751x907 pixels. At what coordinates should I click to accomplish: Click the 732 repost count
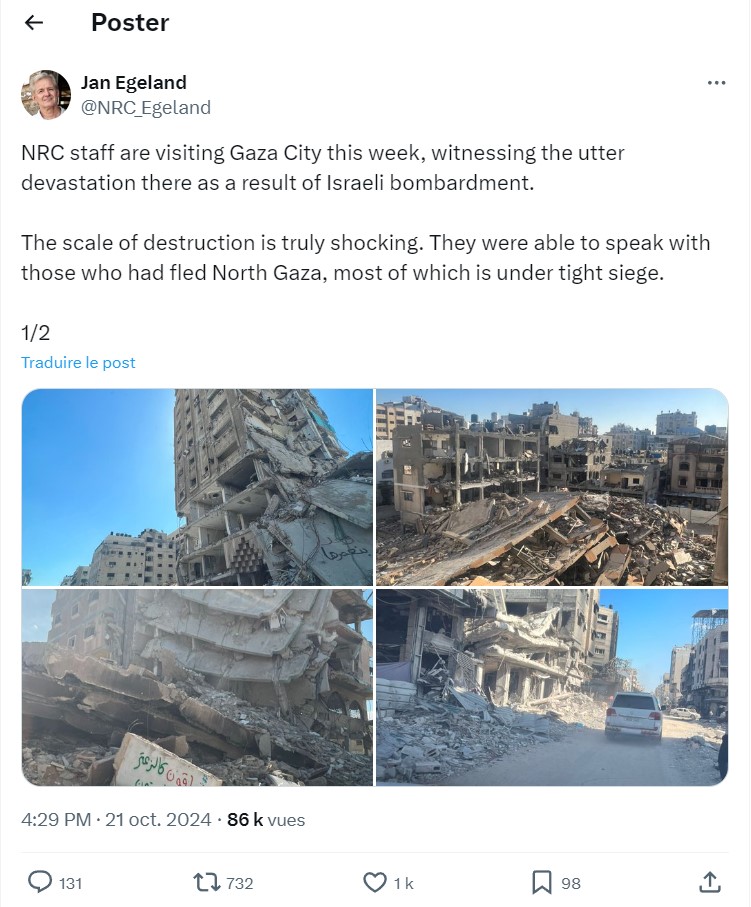(240, 883)
